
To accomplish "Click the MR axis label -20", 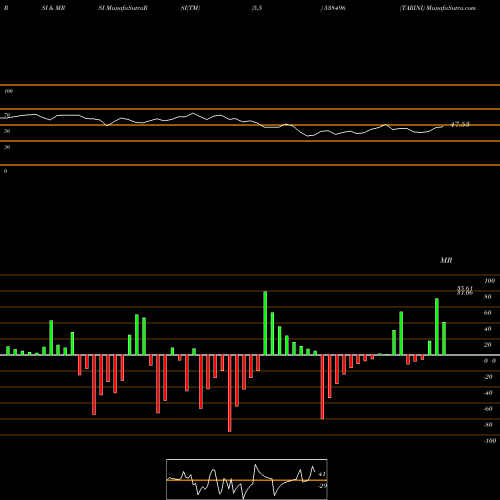I will coord(488,377).
